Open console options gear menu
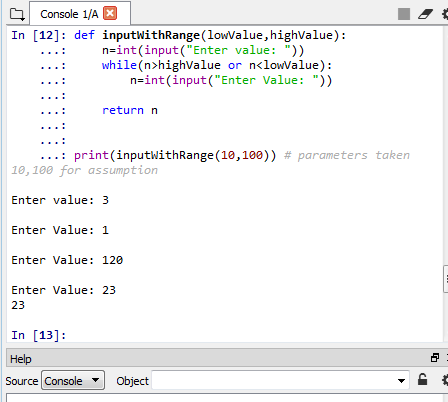This screenshot has height=402, width=448. (445, 14)
